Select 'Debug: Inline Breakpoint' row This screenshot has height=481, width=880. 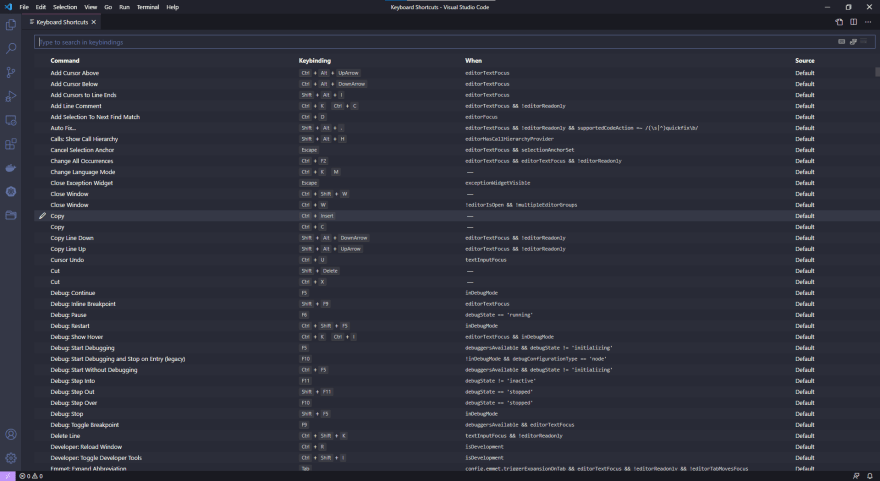pos(454,304)
